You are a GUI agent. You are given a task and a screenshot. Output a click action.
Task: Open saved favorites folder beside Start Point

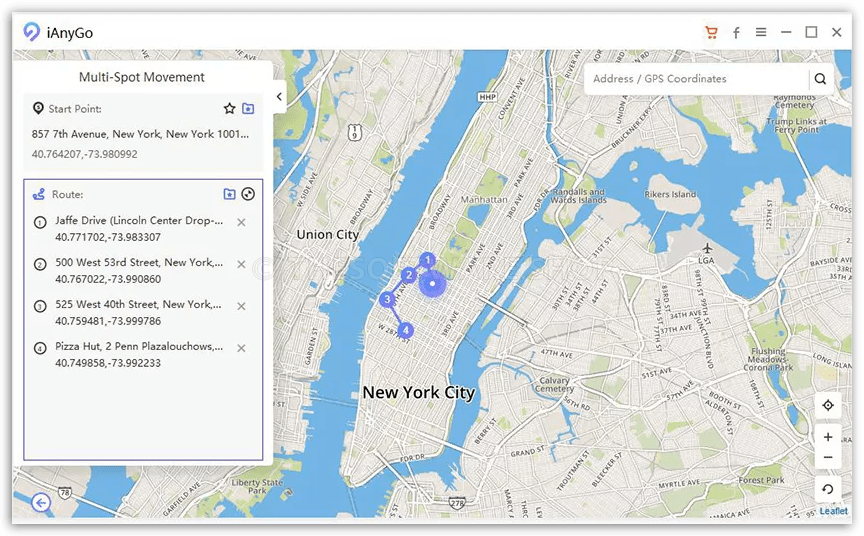(x=249, y=109)
